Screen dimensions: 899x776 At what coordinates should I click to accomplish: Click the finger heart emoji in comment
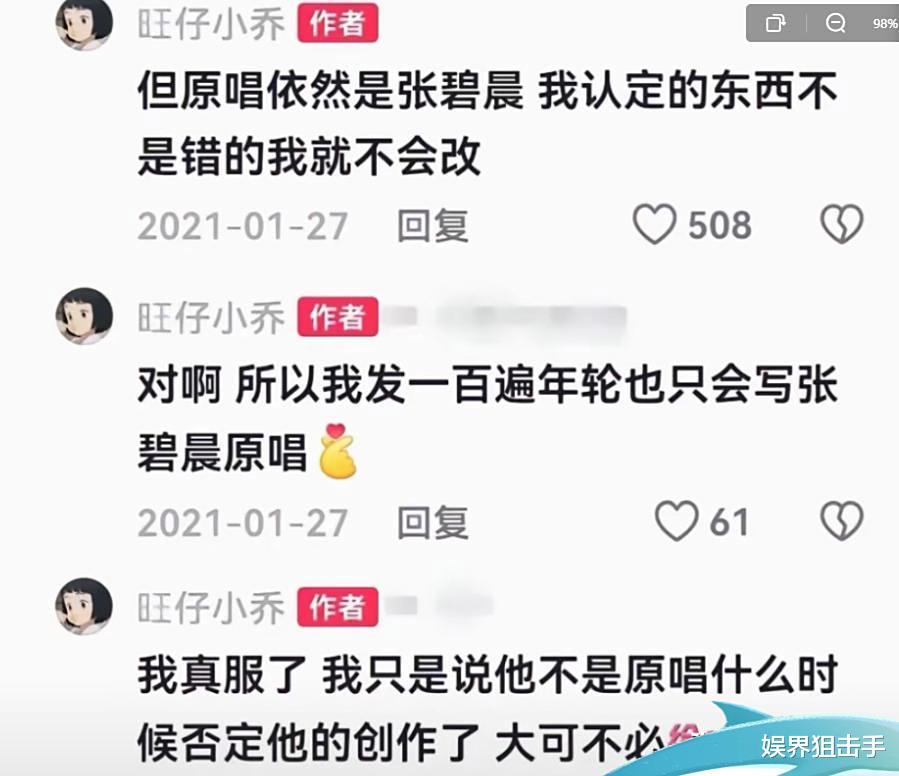click(x=338, y=451)
